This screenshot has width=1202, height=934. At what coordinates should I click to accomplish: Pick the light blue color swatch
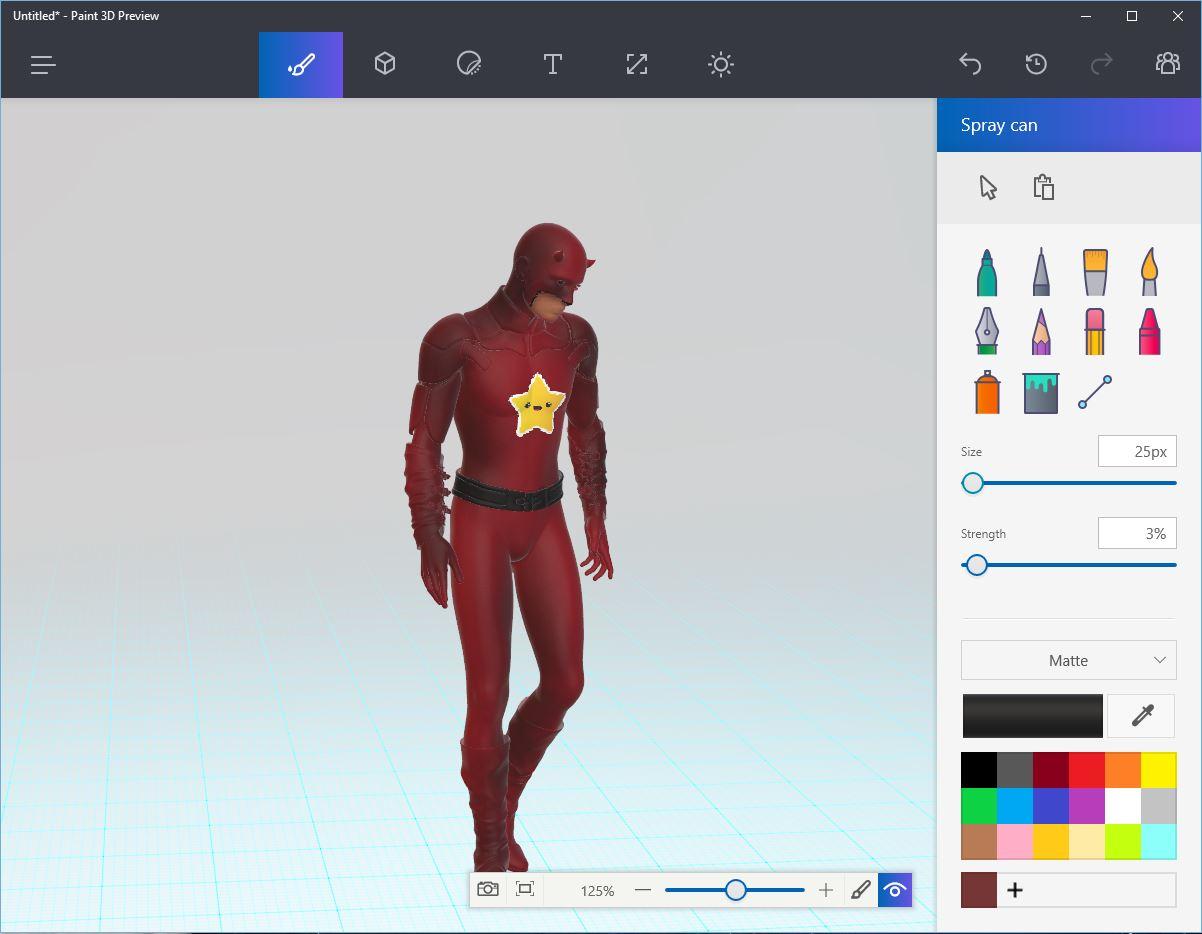1015,806
